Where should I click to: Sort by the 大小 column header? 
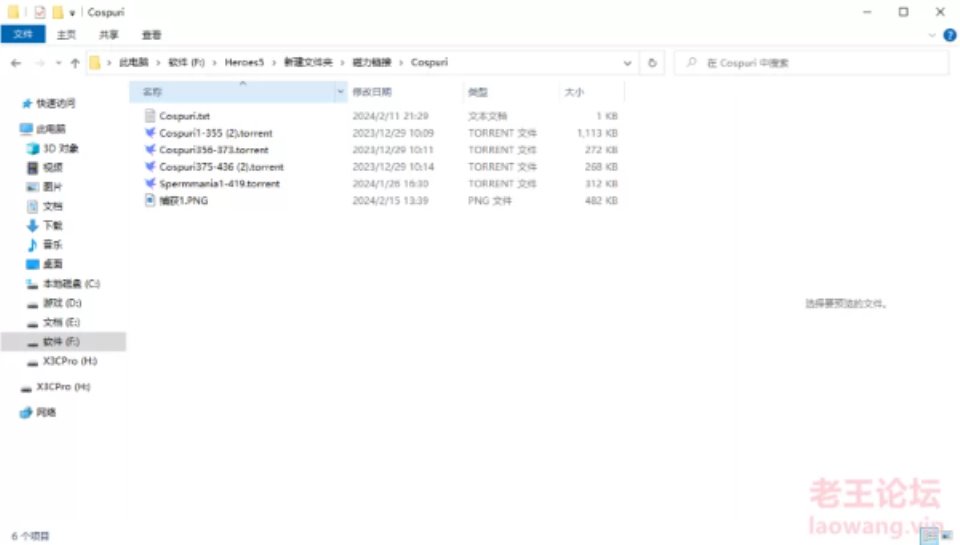[x=574, y=92]
